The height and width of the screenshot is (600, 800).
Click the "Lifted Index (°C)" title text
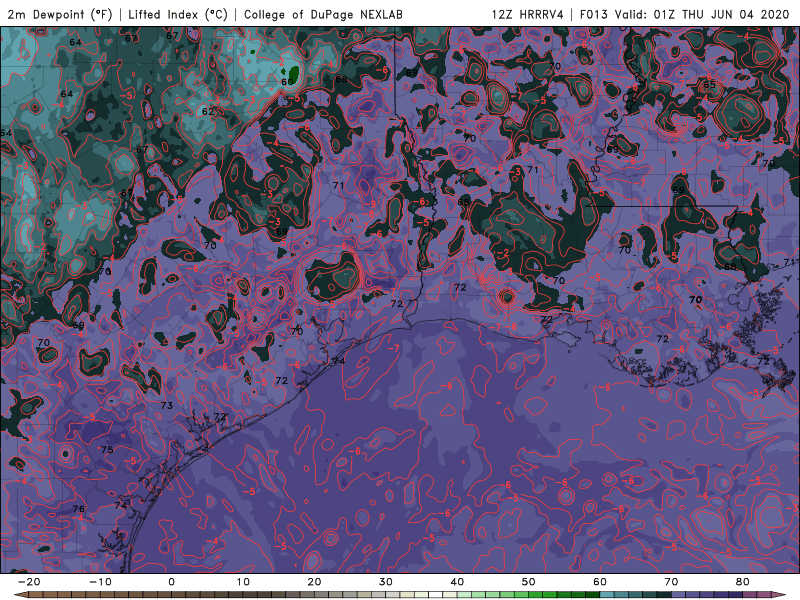[178, 14]
